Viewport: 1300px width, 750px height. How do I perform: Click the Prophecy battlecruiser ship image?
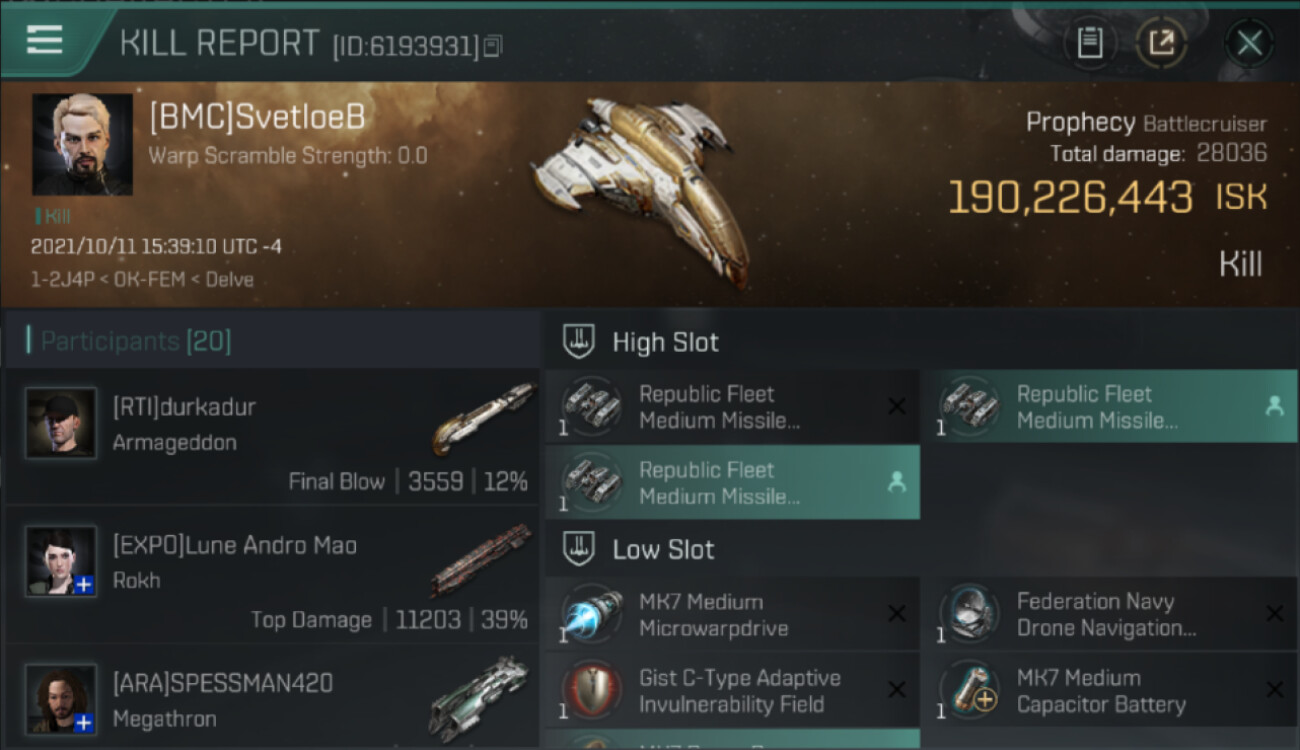point(640,185)
